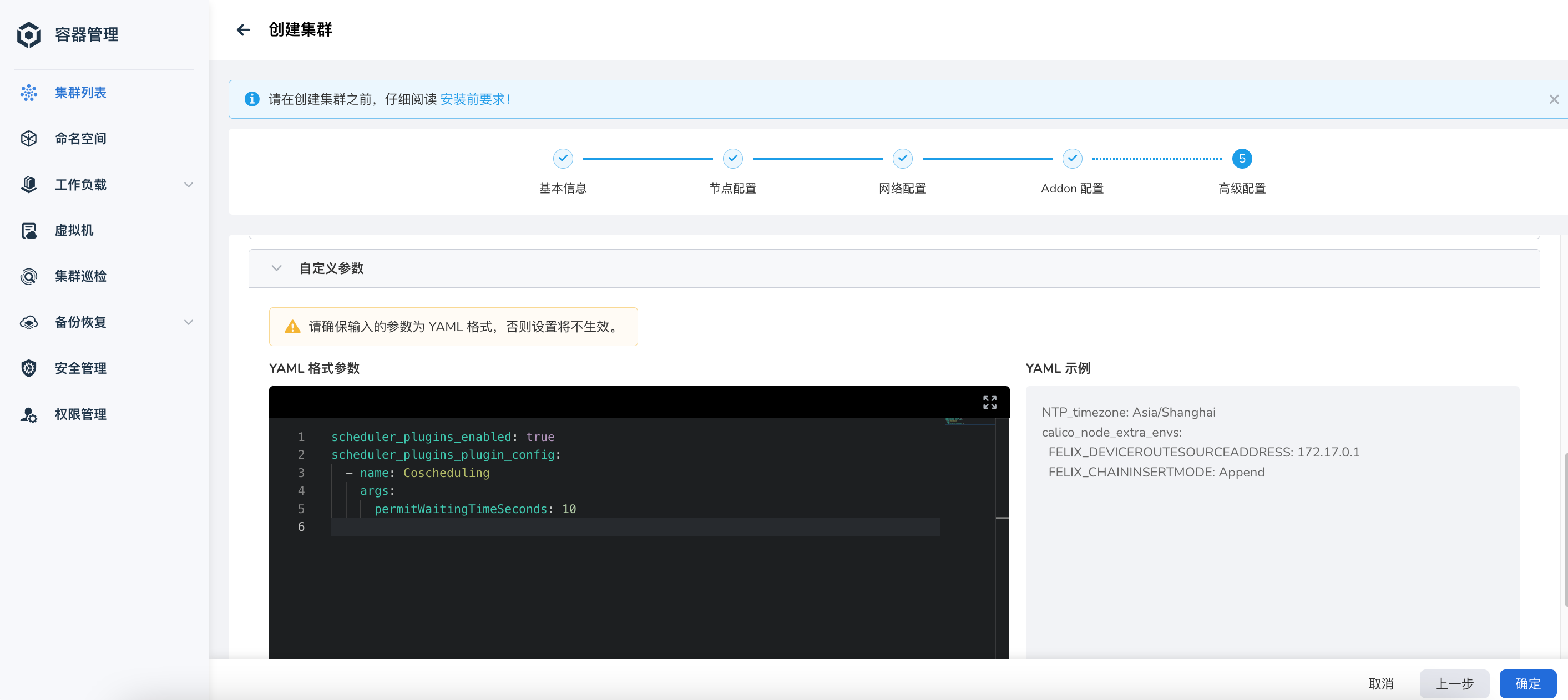
Task: Click line 6 in the YAML editor
Action: click(x=609, y=527)
